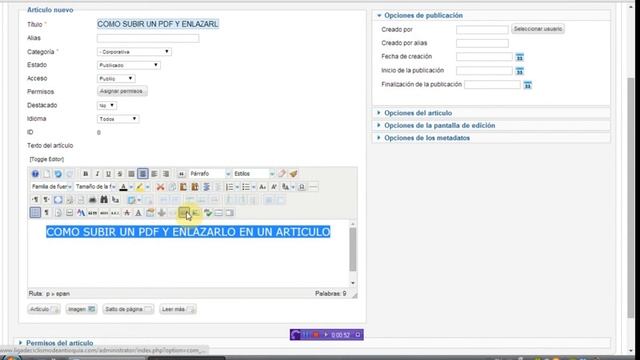Insert a special character

(x=302, y=187)
